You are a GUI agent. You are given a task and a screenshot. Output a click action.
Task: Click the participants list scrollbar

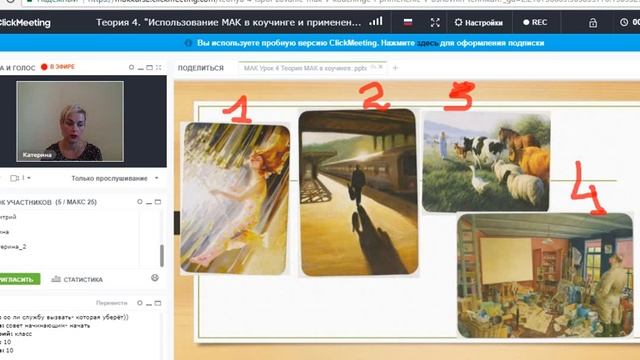162,256
